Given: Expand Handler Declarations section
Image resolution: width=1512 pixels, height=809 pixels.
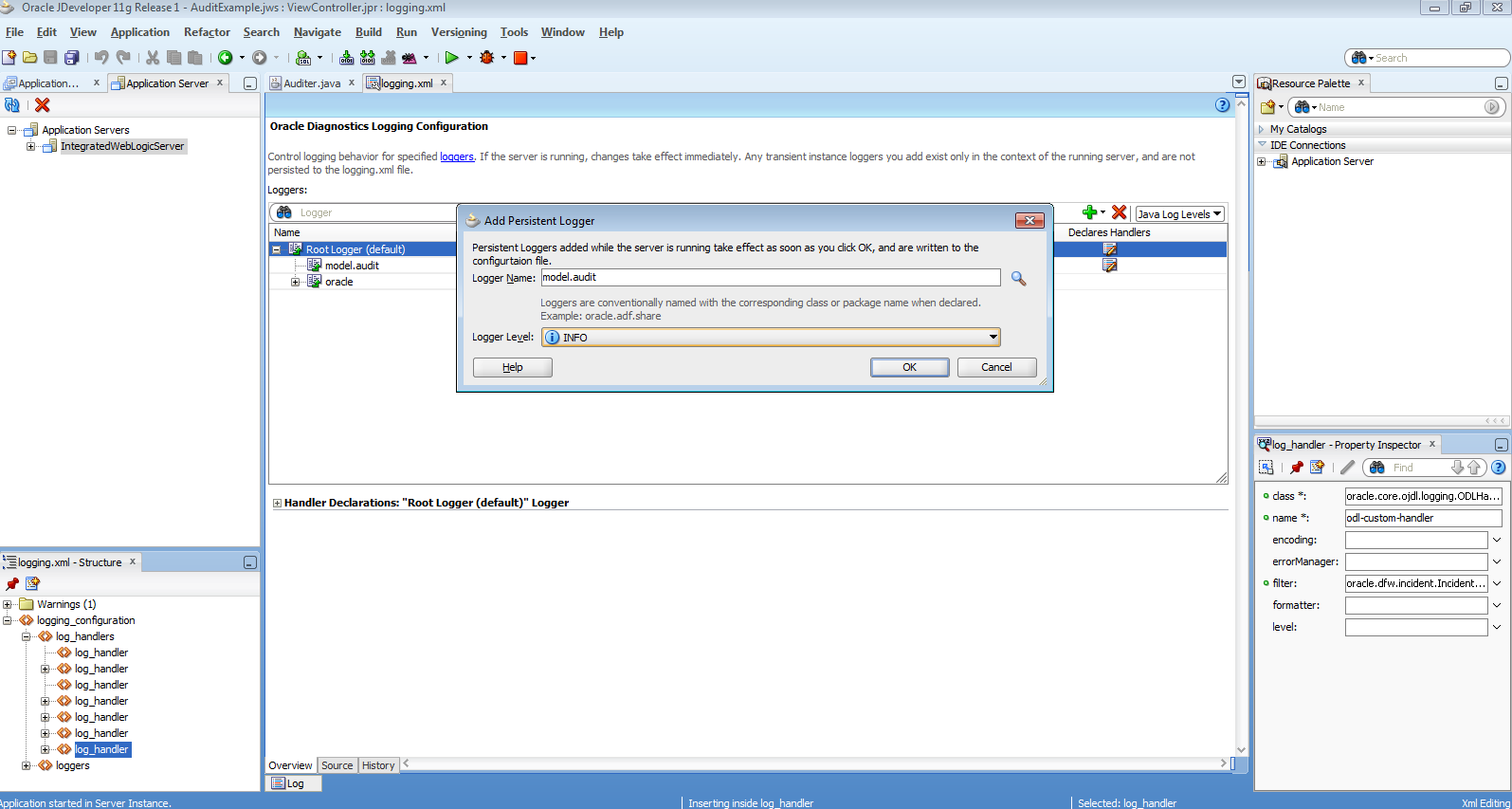Looking at the screenshot, I should point(277,504).
